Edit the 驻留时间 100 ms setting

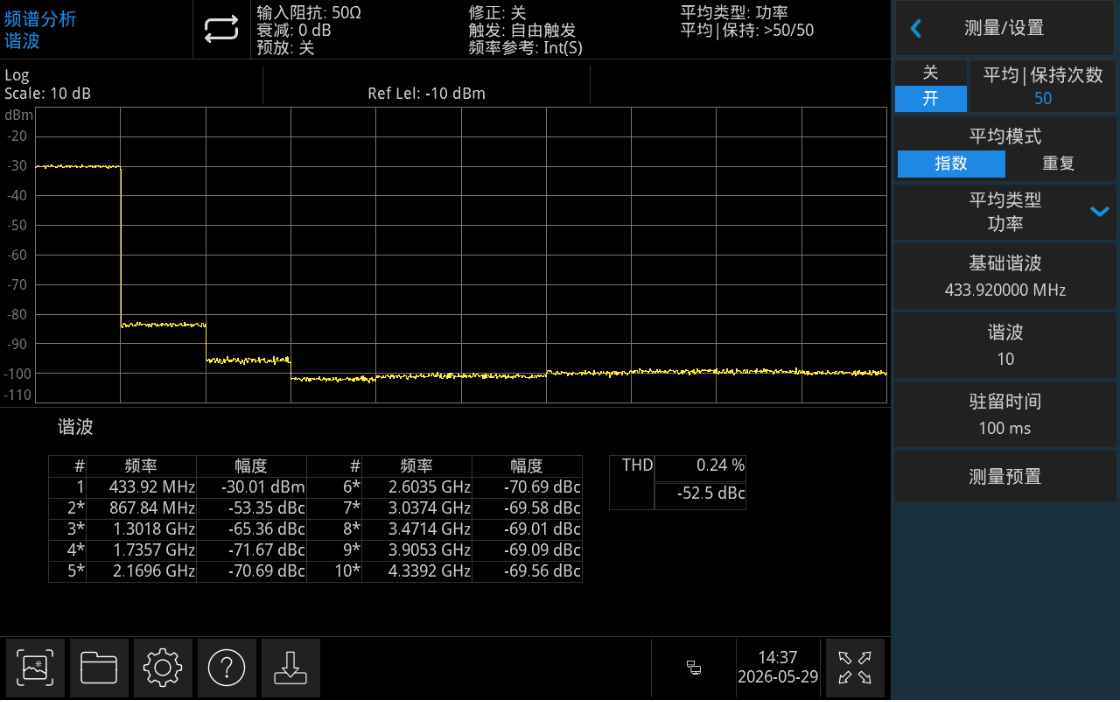point(1005,415)
